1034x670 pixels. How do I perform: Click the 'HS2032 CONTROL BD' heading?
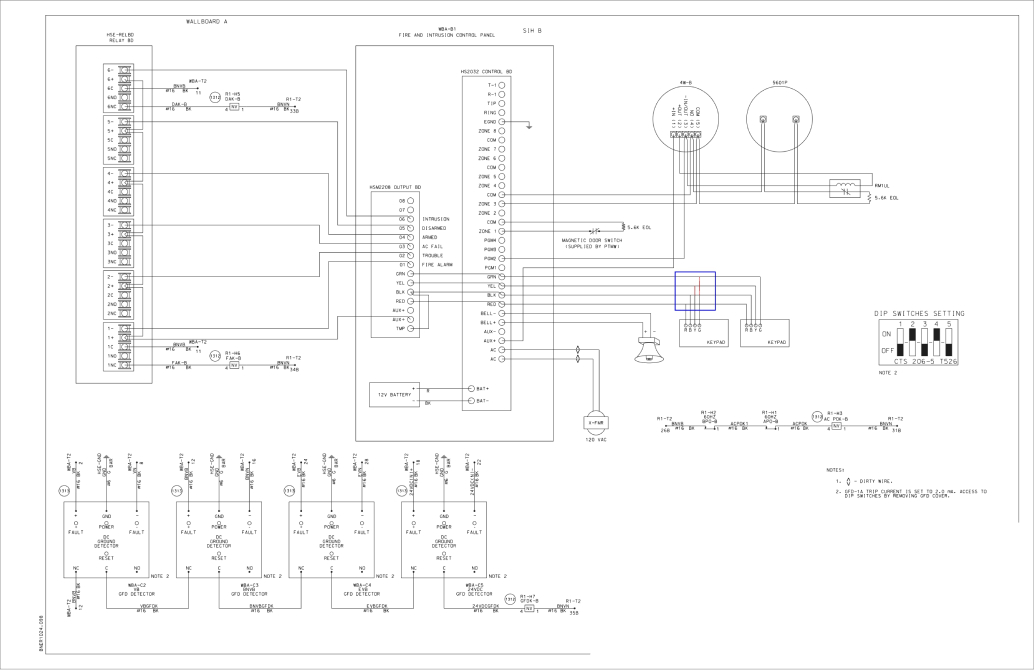[x=486, y=71]
